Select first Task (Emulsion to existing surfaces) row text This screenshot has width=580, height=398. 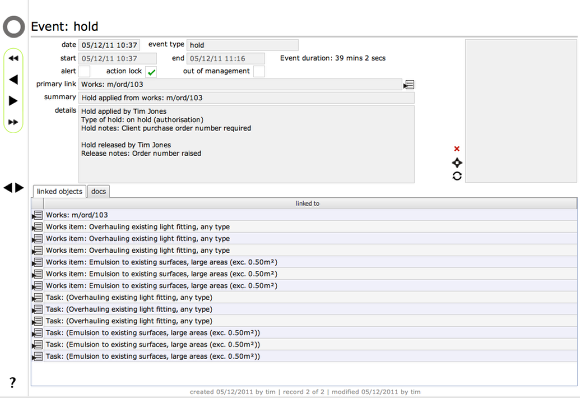tap(153, 333)
